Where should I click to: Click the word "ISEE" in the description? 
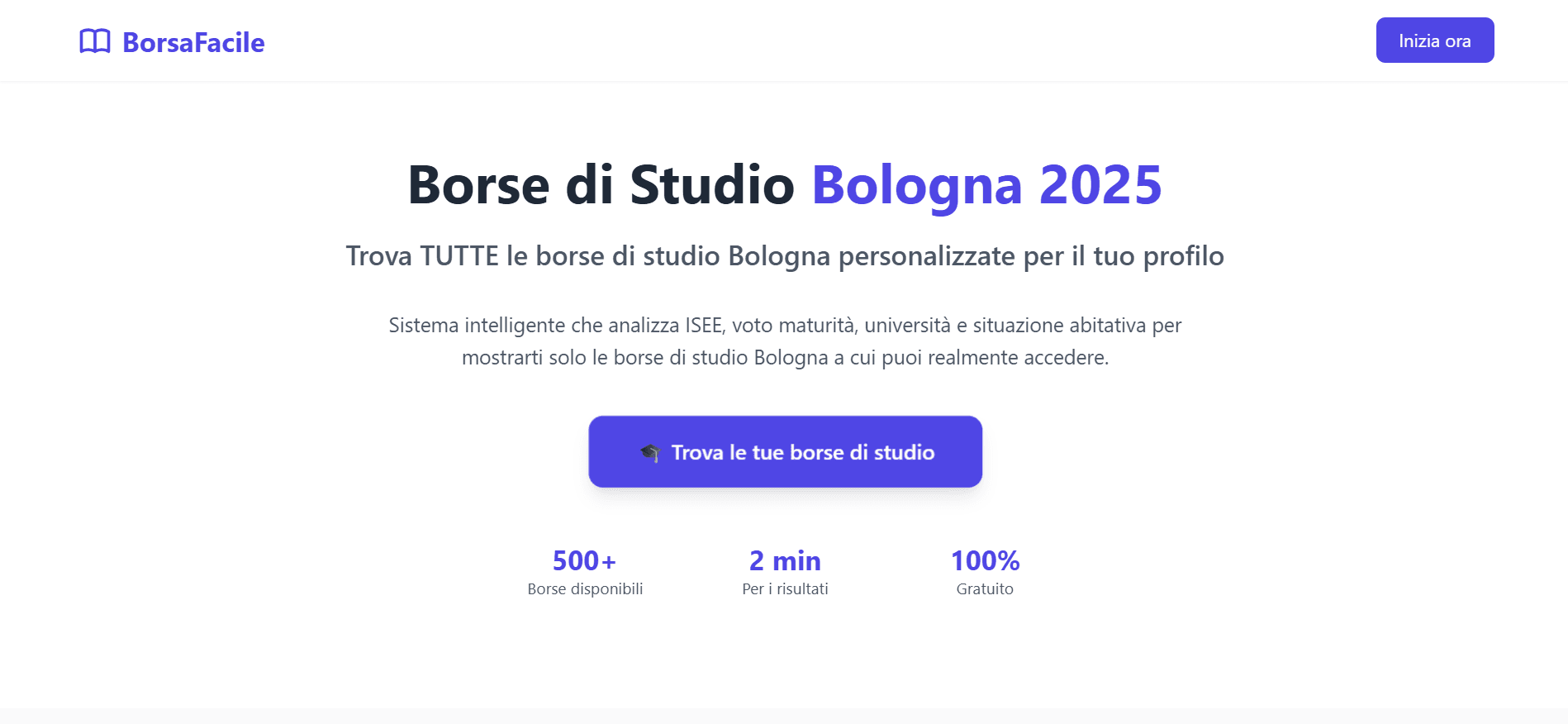click(x=703, y=325)
